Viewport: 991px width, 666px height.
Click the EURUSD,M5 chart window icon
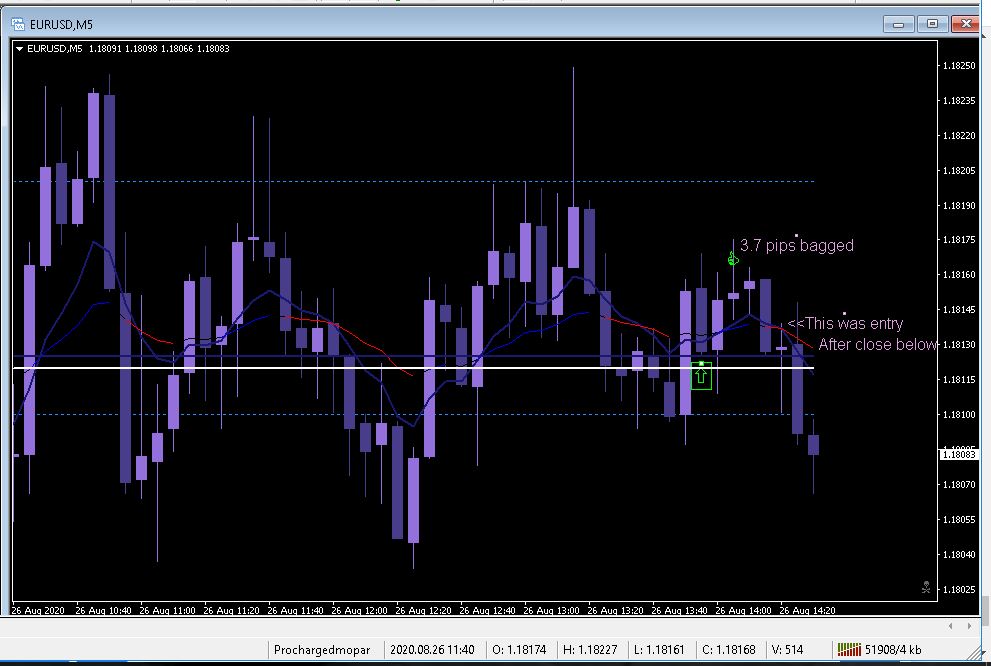[x=18, y=25]
